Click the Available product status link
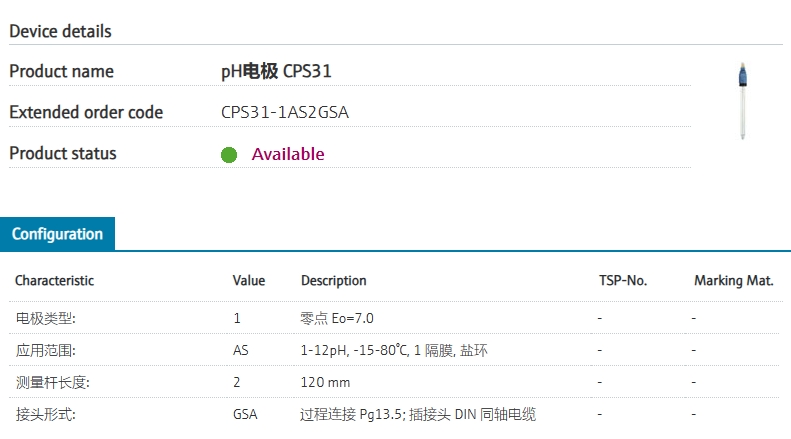Viewport: 791px width, 439px height. 288,154
